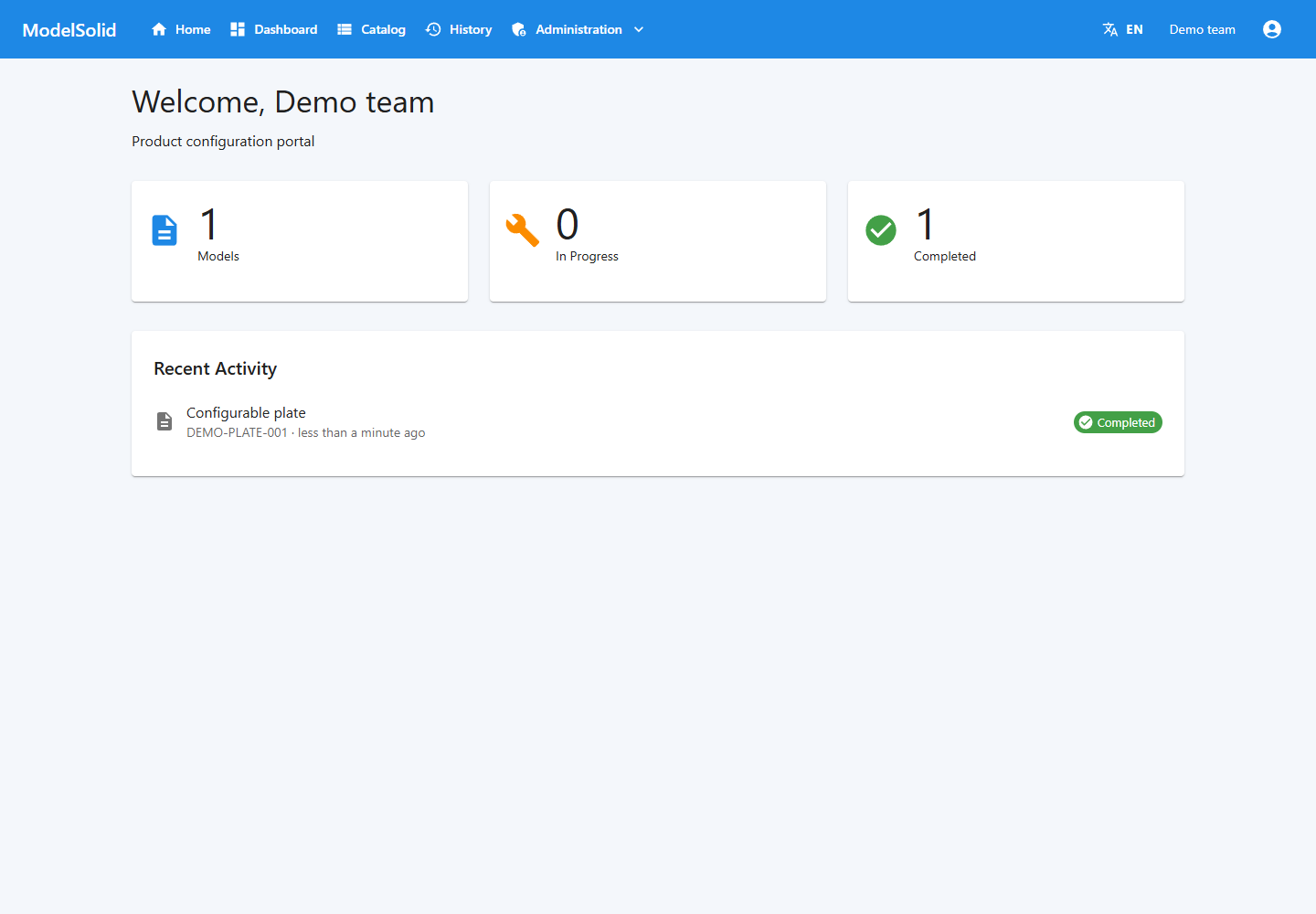Screen dimensions: 1316x914
Task: Click the Product configuration portal subtitle
Action: pyautogui.click(x=223, y=142)
